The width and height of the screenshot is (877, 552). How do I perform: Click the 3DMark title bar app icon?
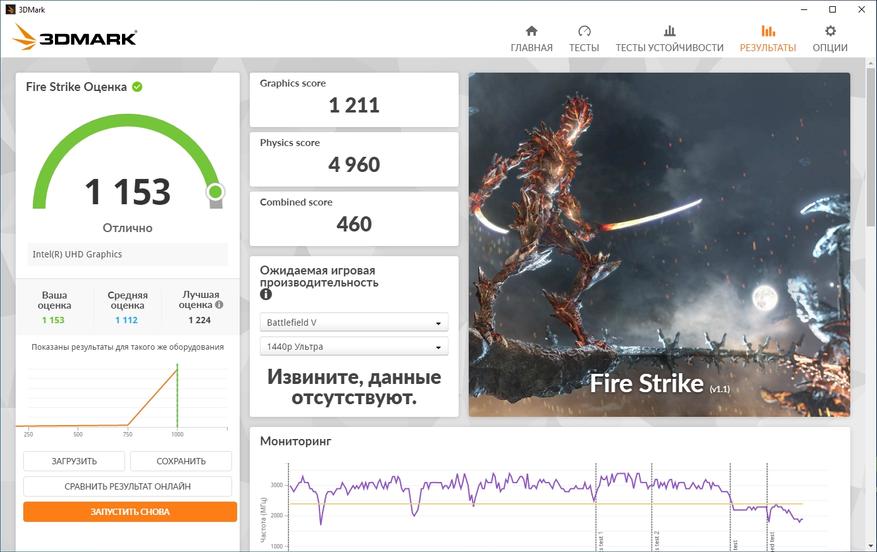[x=10, y=9]
